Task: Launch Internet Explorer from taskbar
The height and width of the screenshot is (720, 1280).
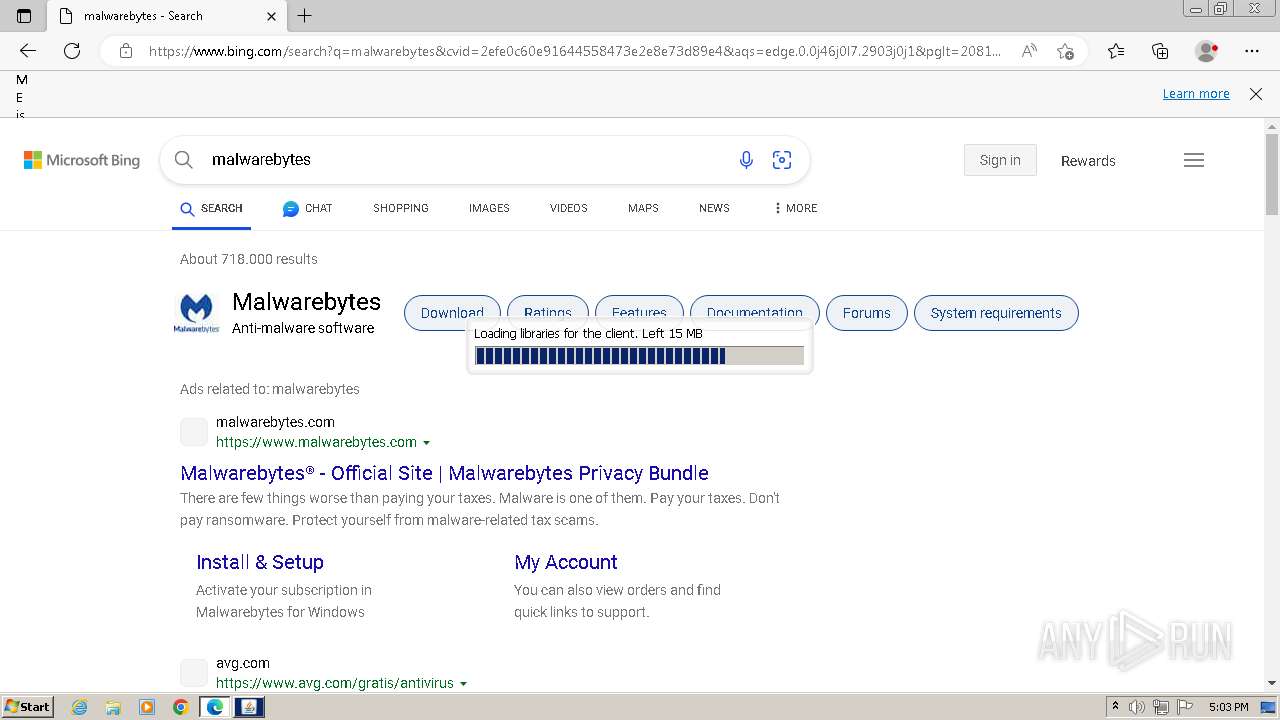Action: [80, 707]
